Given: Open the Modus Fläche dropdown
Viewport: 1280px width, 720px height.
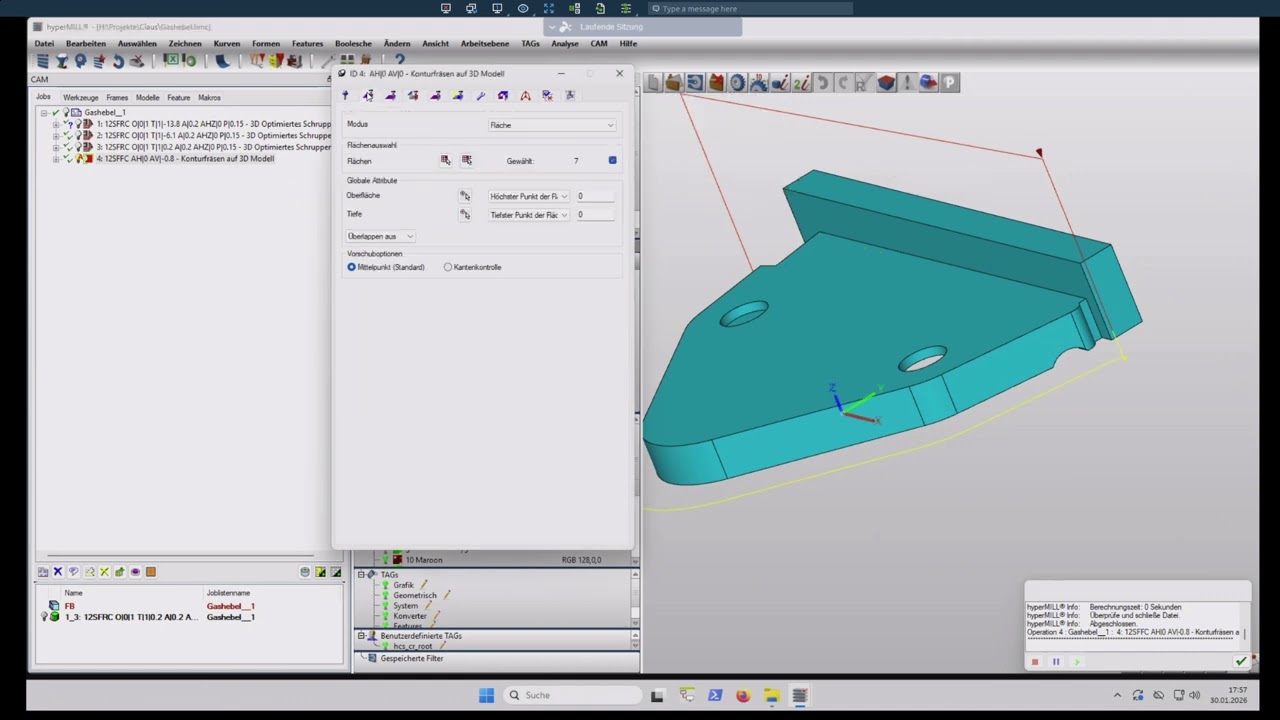Looking at the screenshot, I should point(552,125).
